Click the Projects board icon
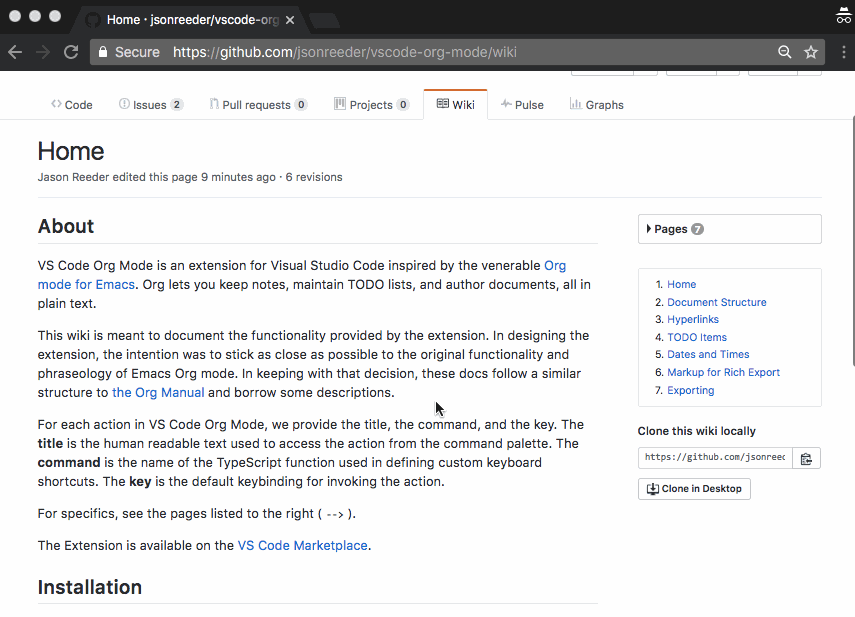 point(340,104)
